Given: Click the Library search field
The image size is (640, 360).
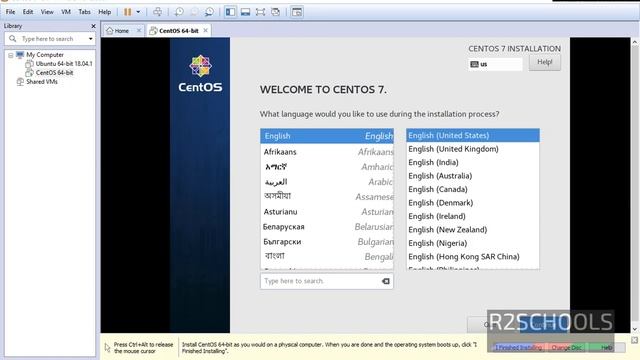Looking at the screenshot, I should tap(51, 39).
